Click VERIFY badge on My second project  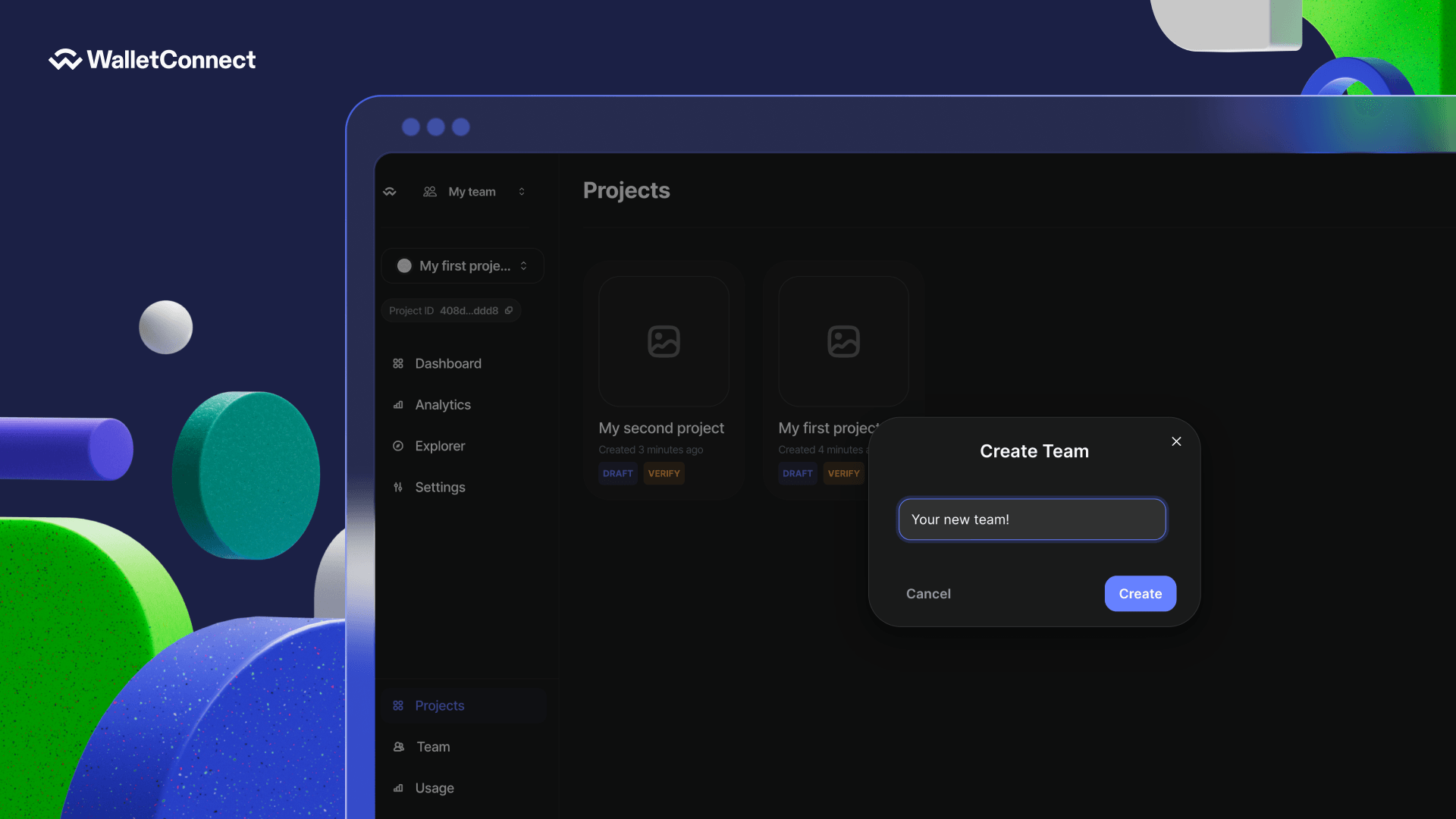click(x=664, y=473)
